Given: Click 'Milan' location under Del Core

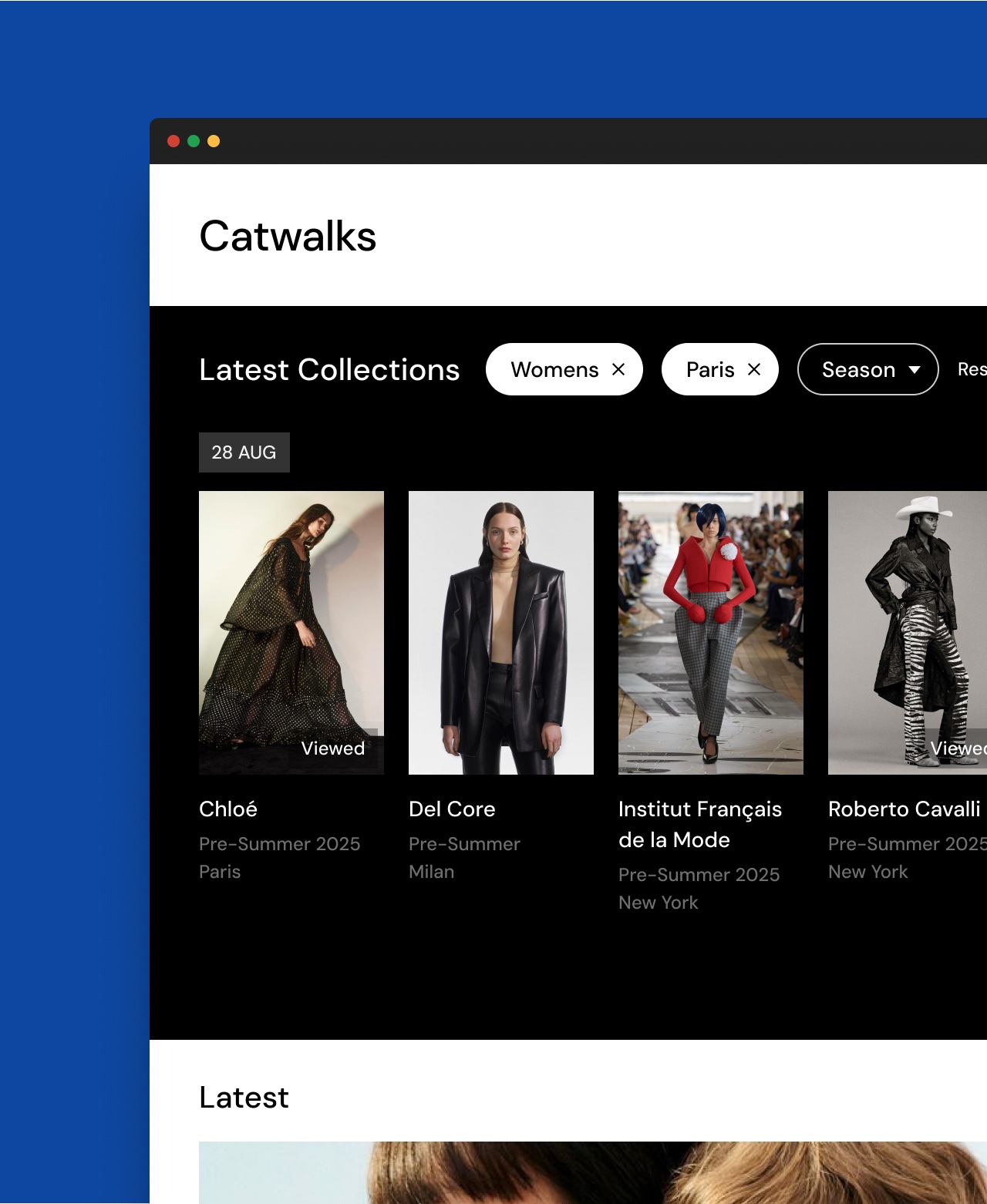Looking at the screenshot, I should click(x=431, y=871).
